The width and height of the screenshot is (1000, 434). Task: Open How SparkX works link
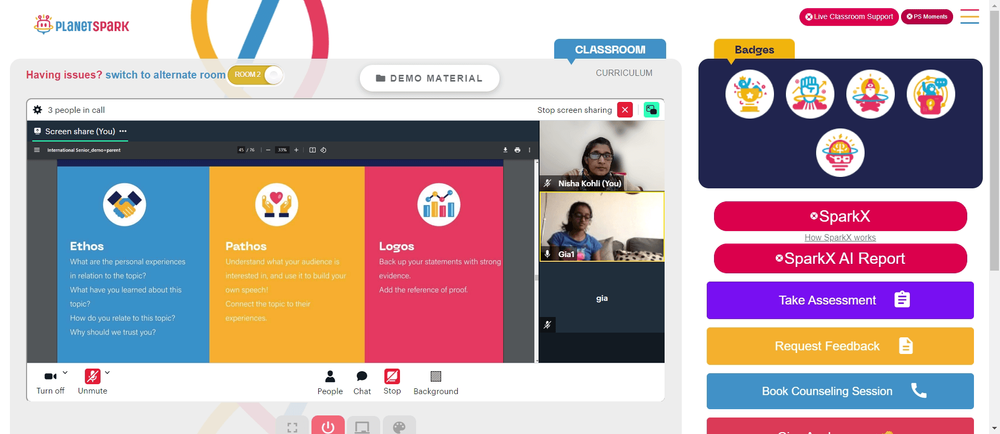(840, 237)
